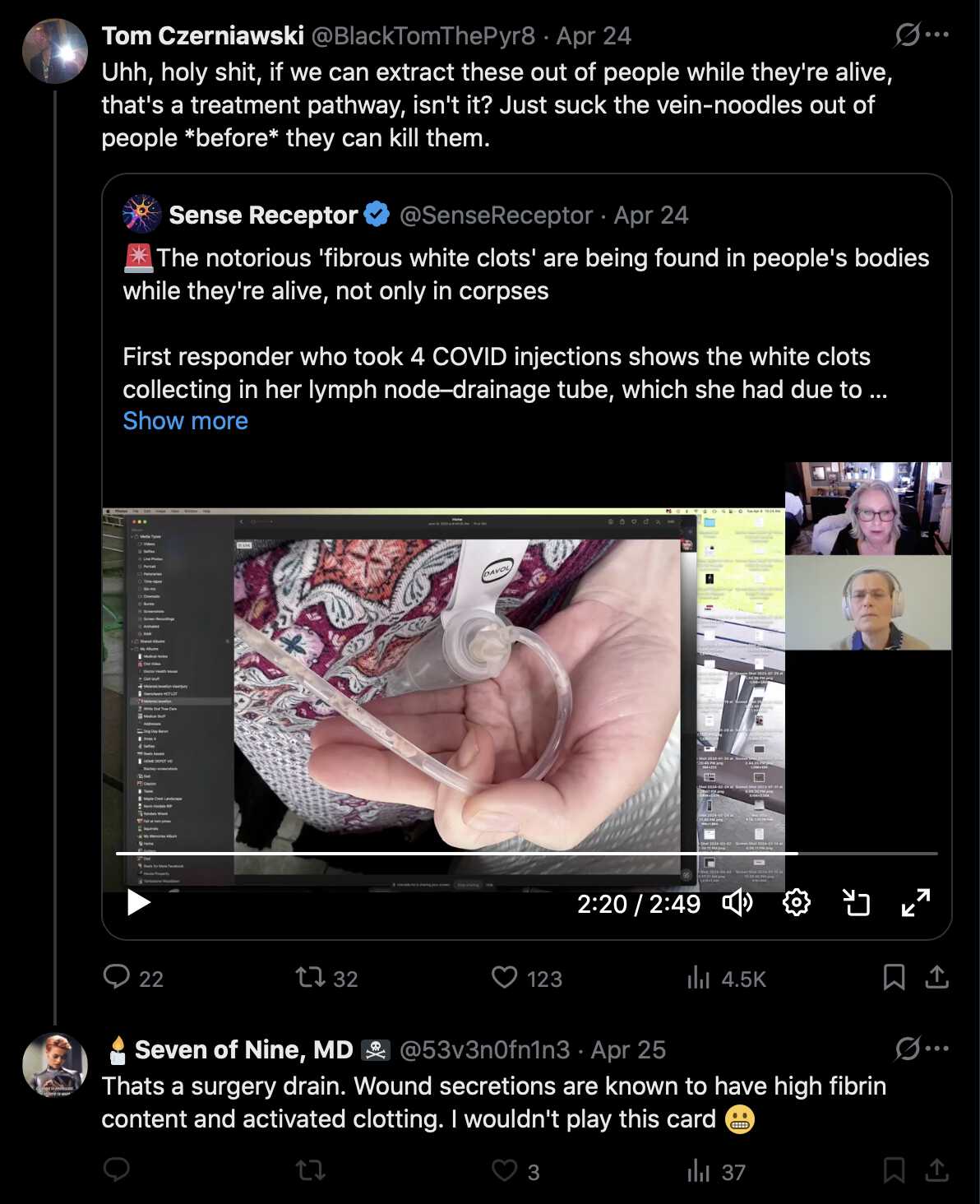Open more options on Seven of Nine's reply
The width and height of the screenshot is (980, 1204).
click(x=937, y=1049)
